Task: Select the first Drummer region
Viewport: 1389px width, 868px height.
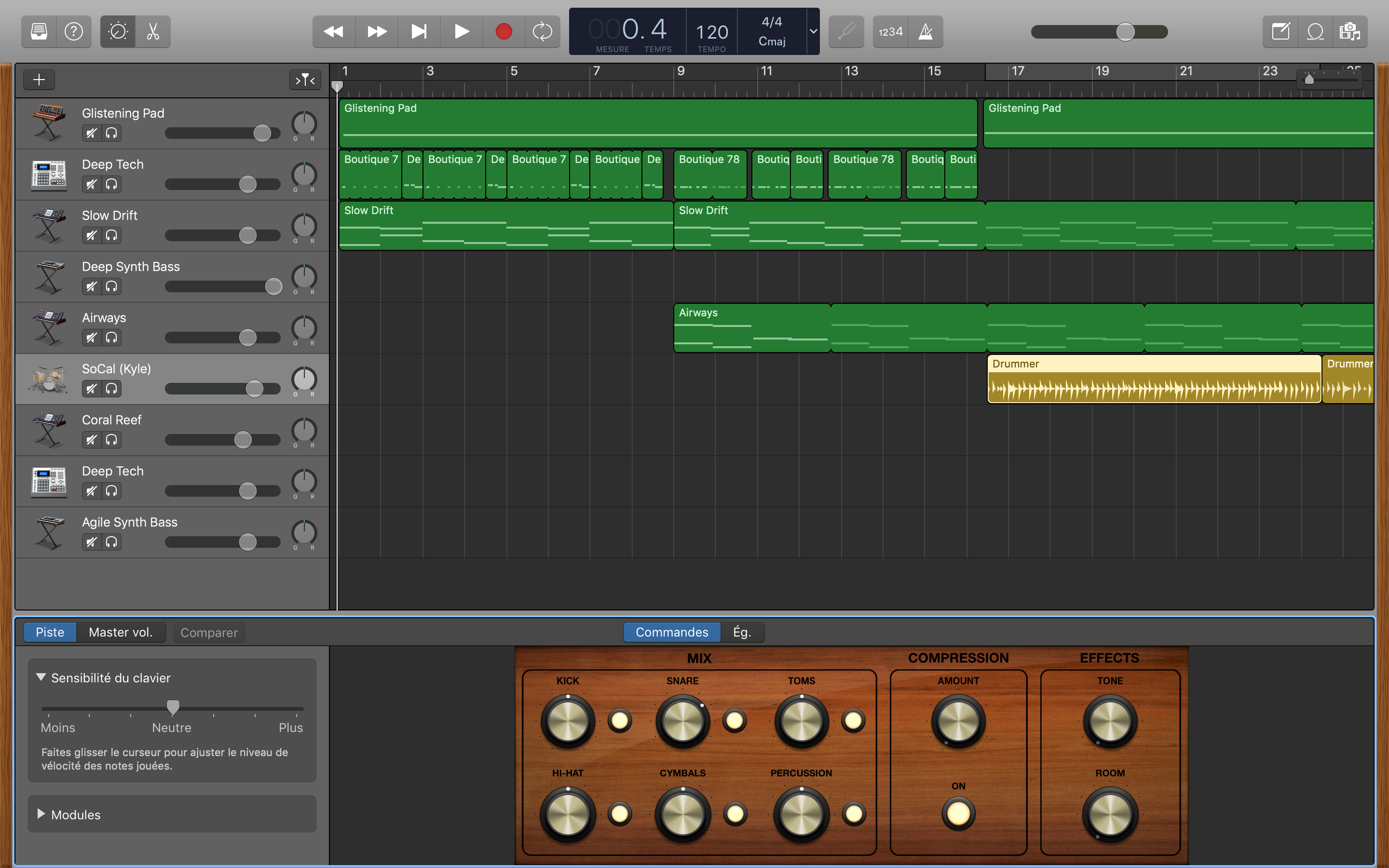Action: [x=1154, y=379]
